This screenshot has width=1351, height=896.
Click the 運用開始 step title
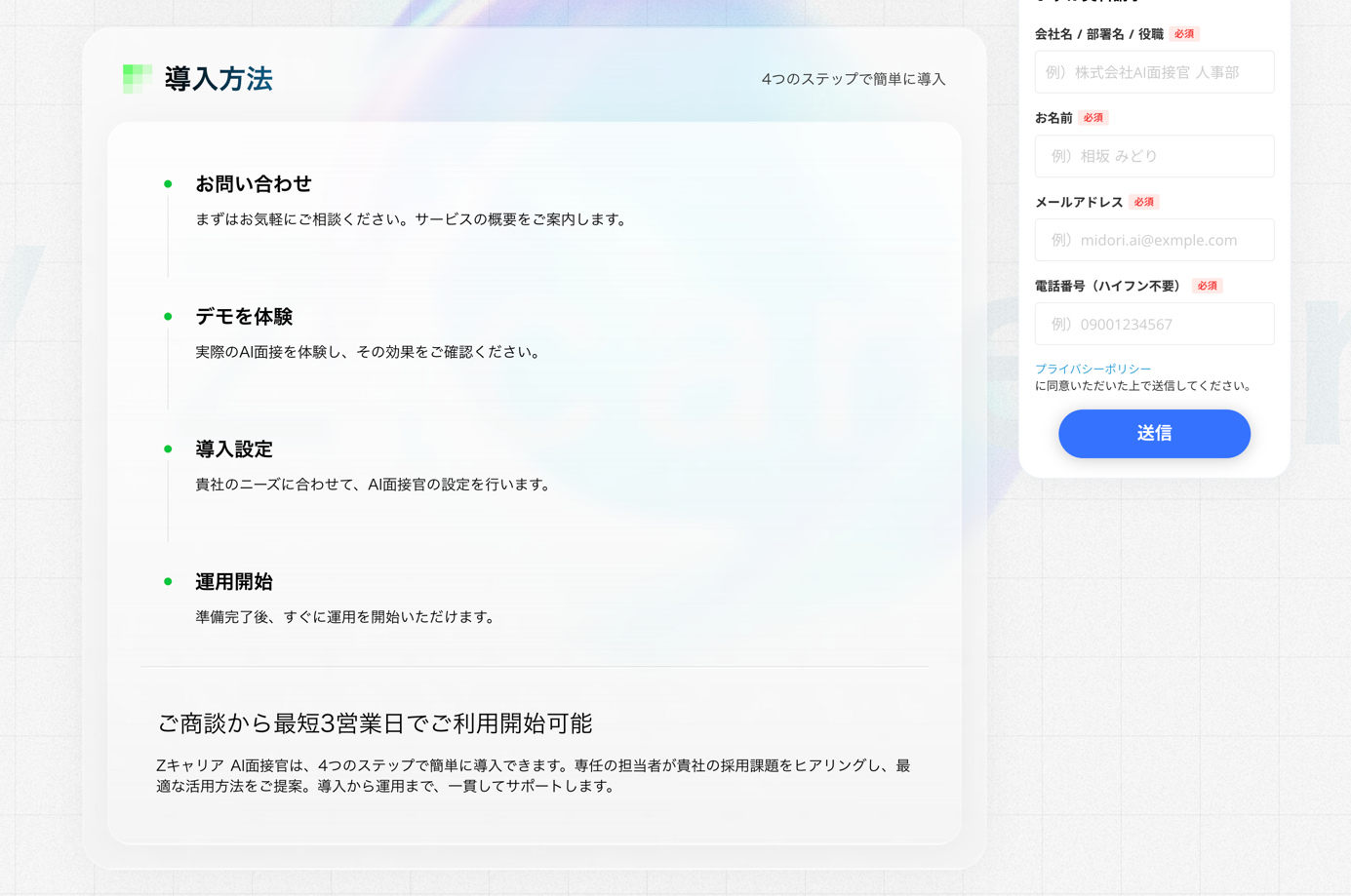234,582
